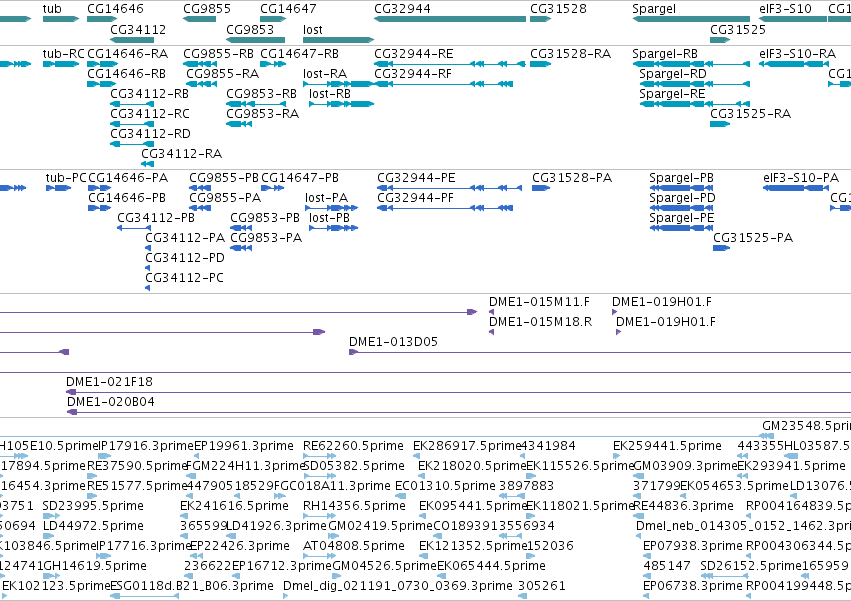Select transcript lost-RA

(338, 84)
